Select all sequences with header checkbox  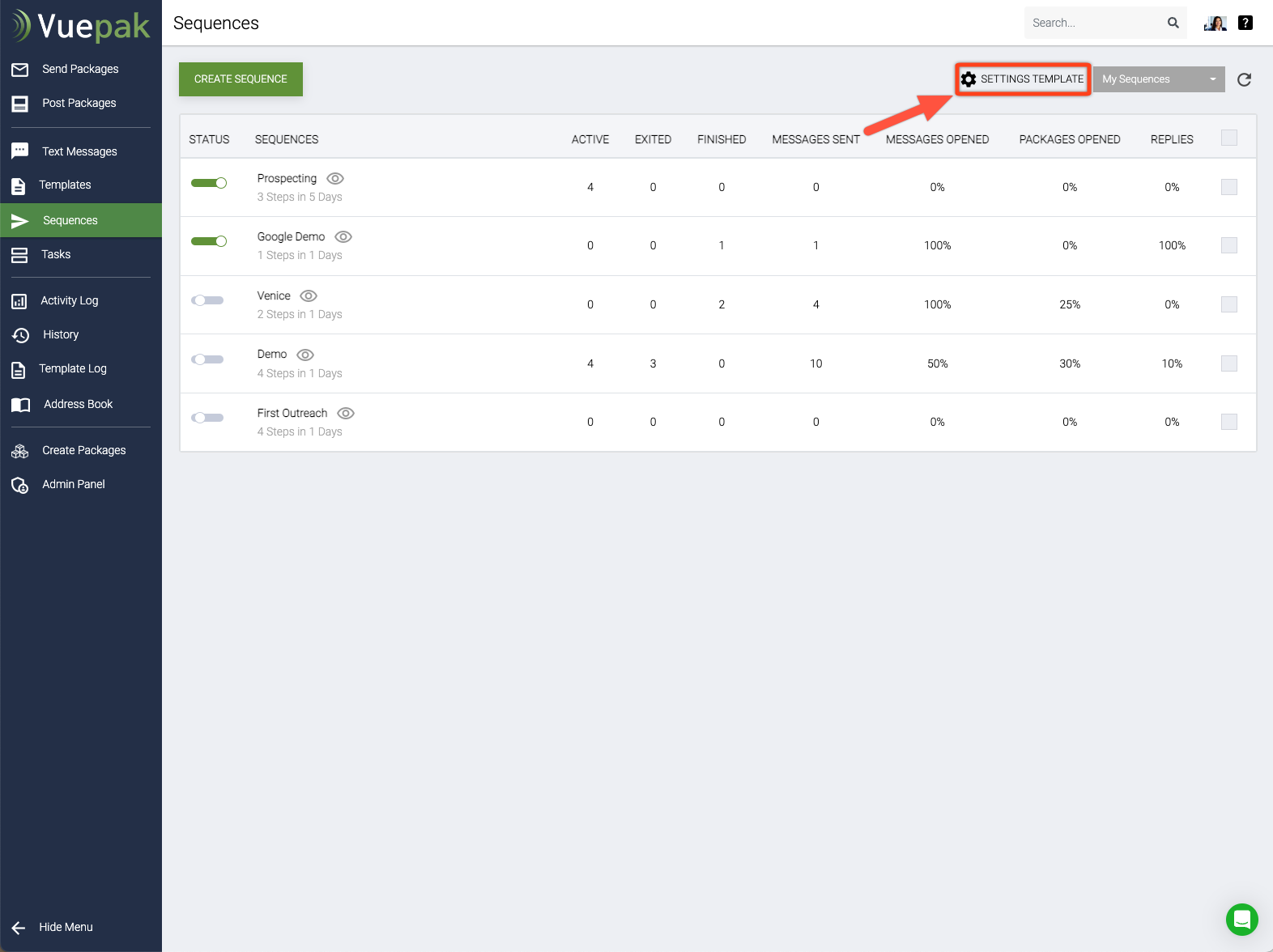pyautogui.click(x=1228, y=138)
